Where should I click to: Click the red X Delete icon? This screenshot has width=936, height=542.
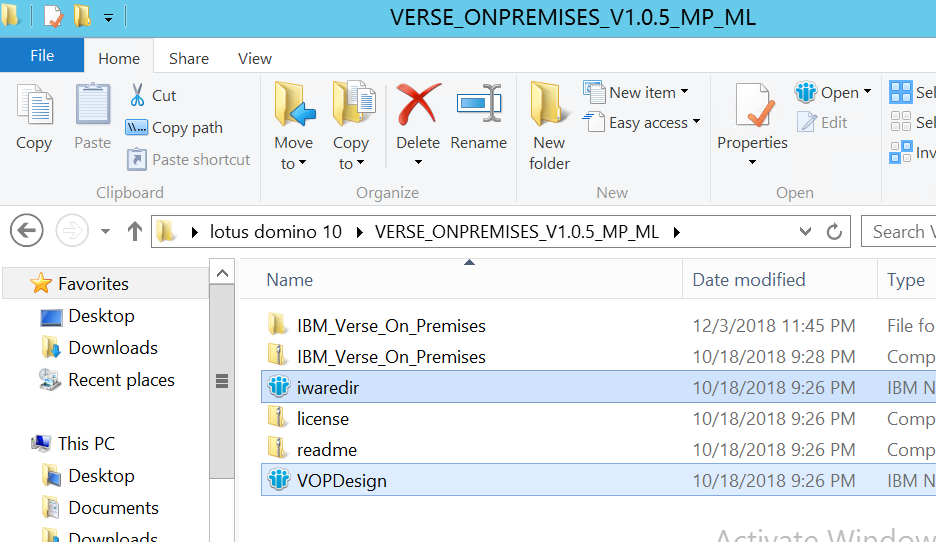[x=418, y=104]
